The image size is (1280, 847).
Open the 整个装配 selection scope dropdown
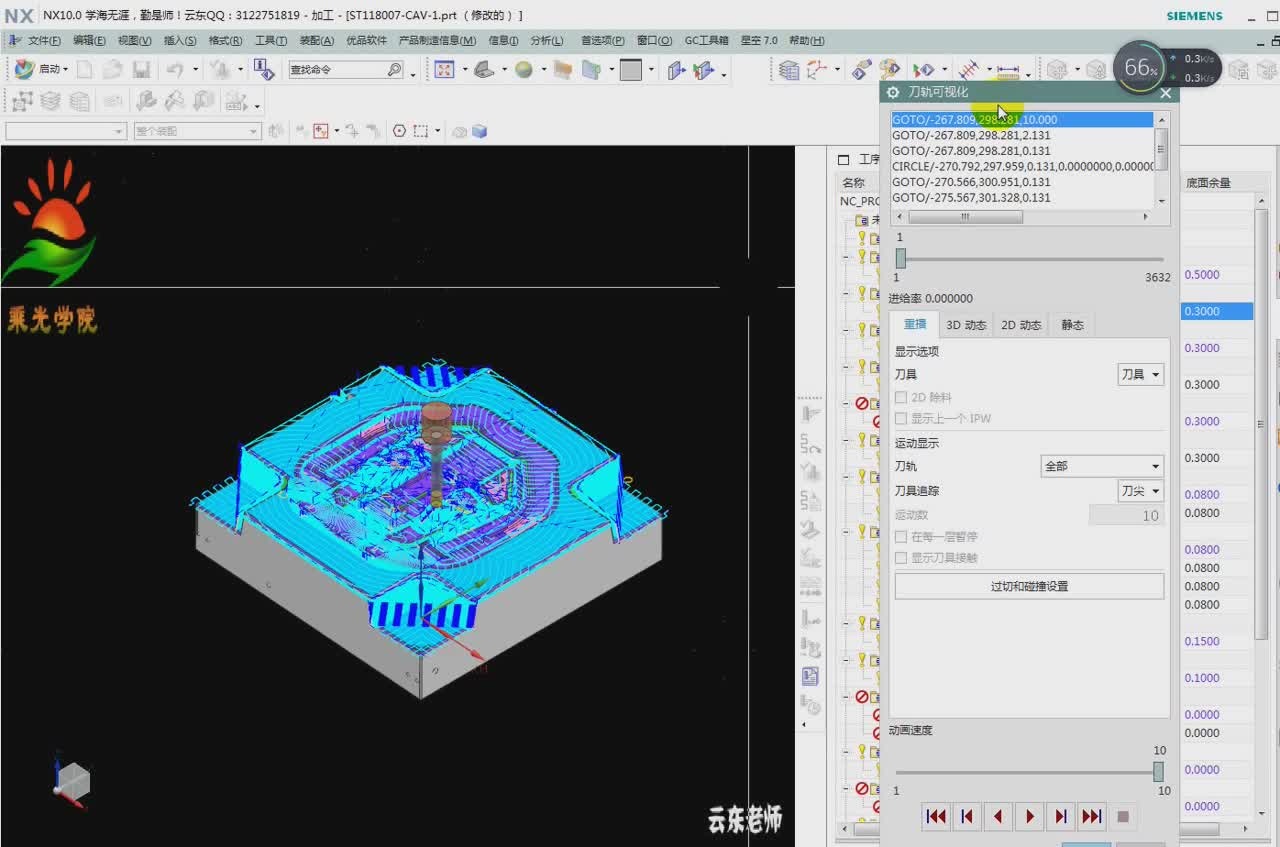197,131
